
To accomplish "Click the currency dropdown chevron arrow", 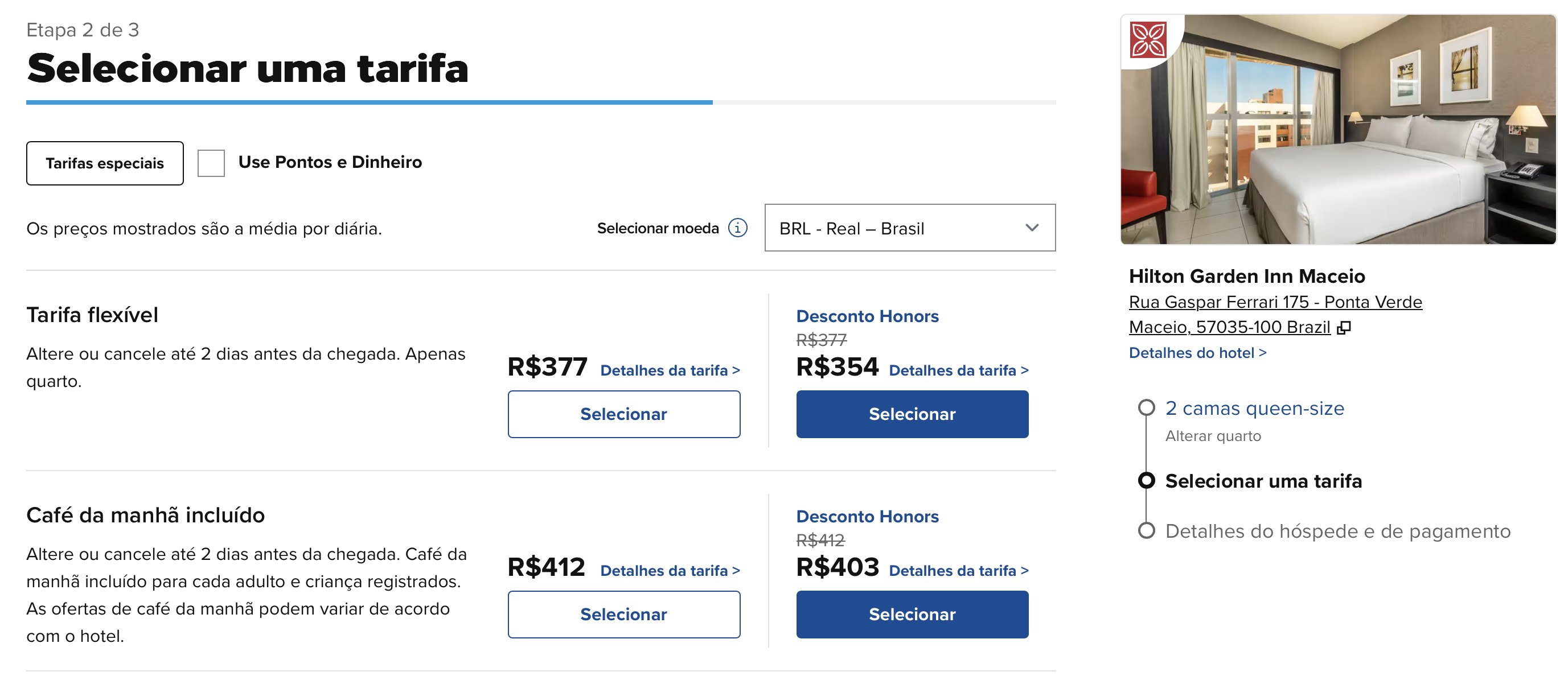I will 1032,228.
